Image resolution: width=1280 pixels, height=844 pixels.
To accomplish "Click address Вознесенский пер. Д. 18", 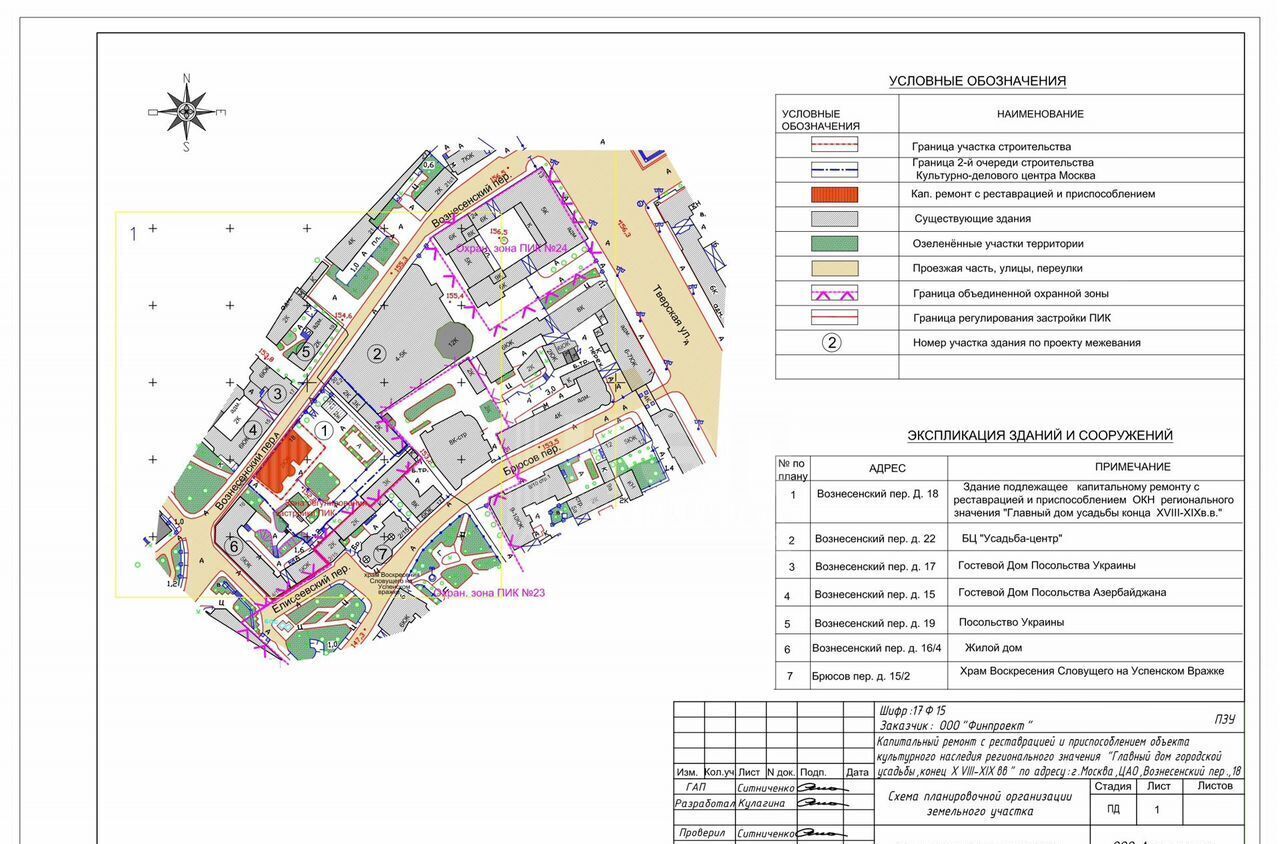I will [877, 494].
